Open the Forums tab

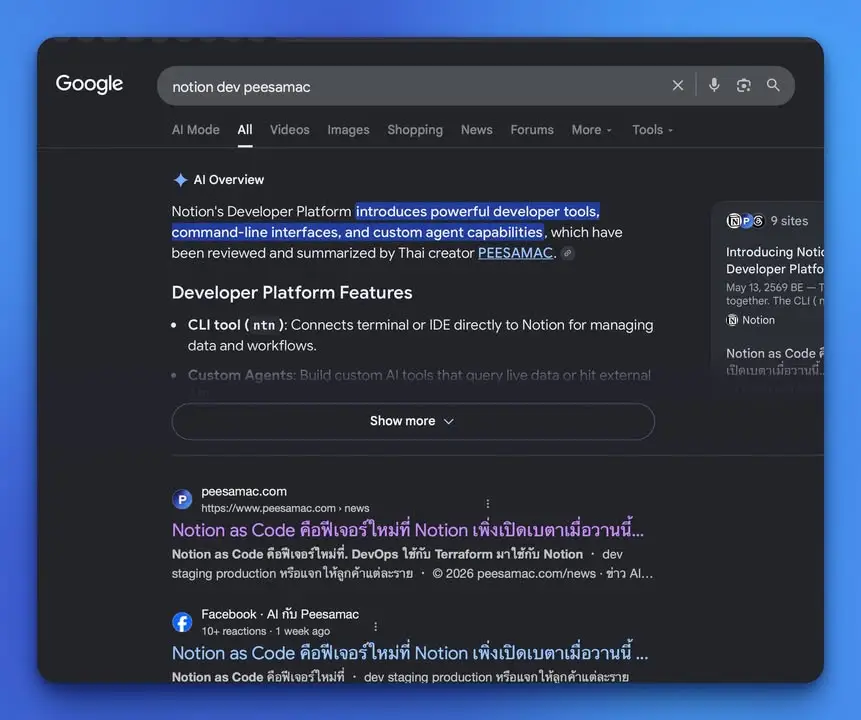532,130
